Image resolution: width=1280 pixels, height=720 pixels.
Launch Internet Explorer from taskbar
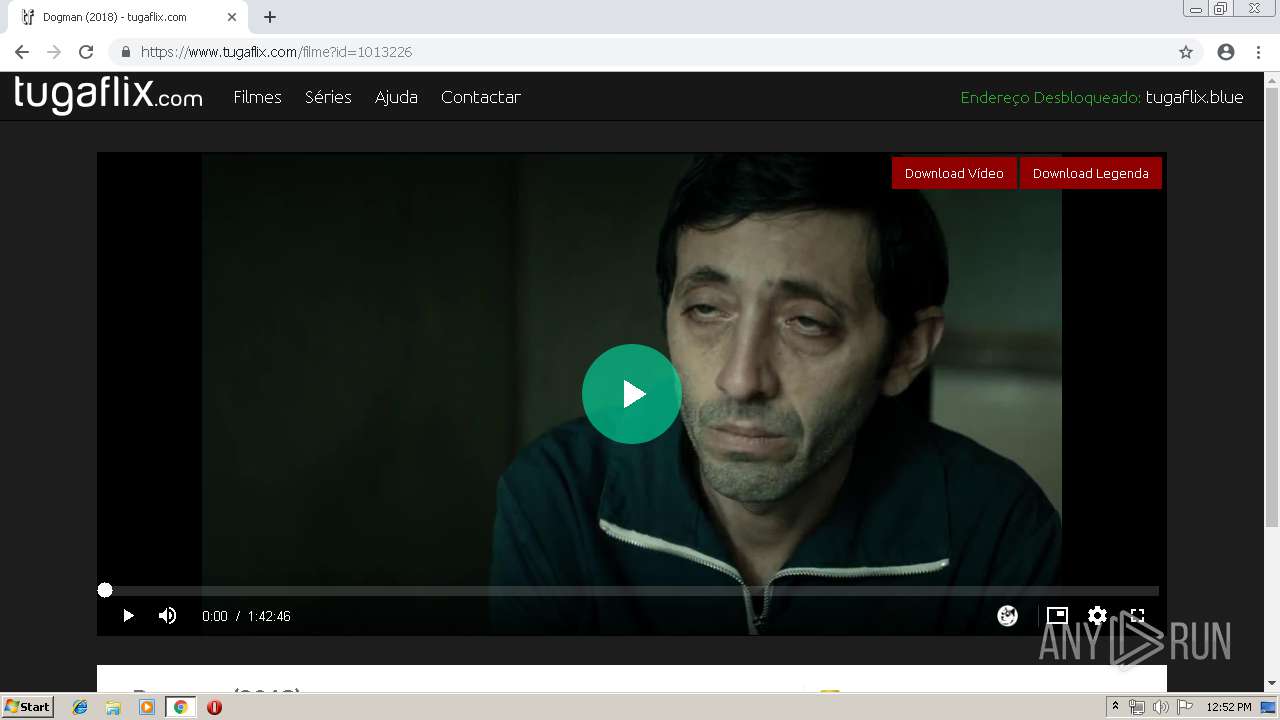pos(80,707)
